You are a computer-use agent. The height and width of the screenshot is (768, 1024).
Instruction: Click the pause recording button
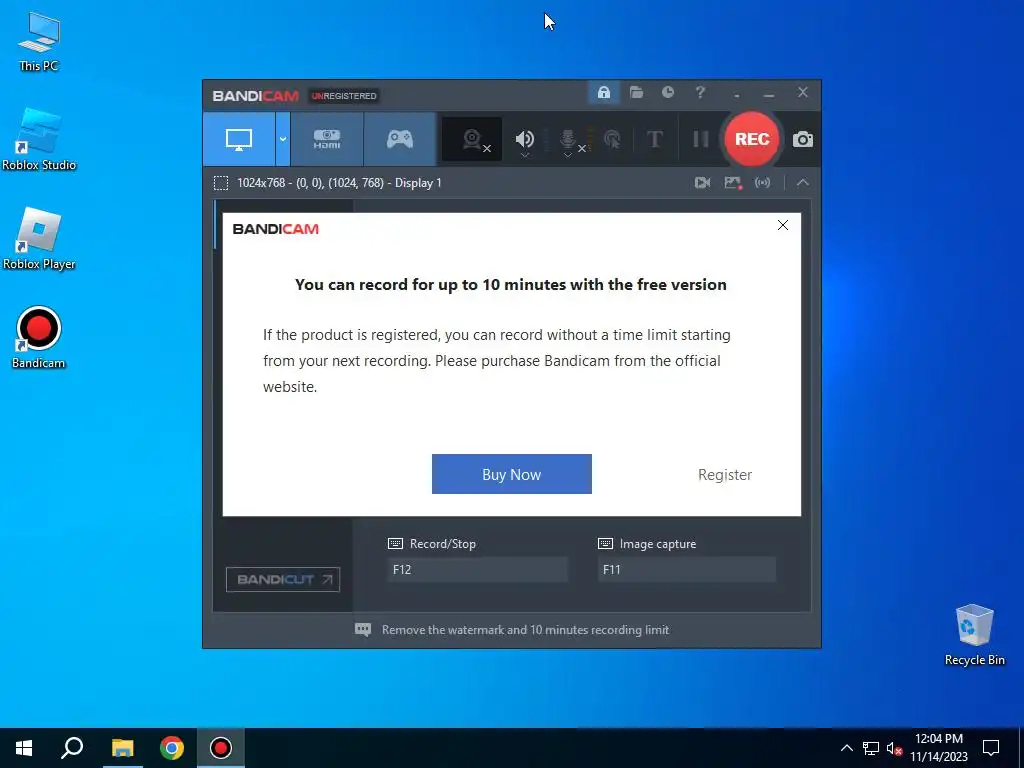(x=701, y=139)
